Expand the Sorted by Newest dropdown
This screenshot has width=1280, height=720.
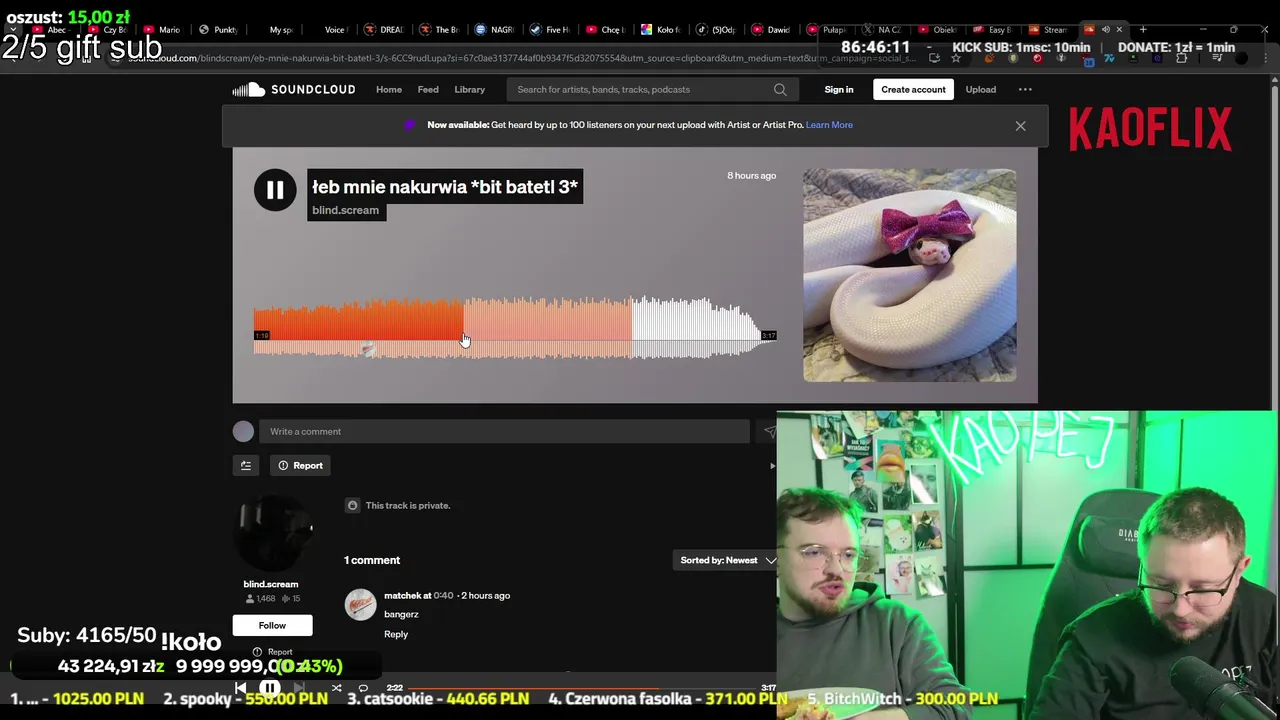click(x=728, y=560)
